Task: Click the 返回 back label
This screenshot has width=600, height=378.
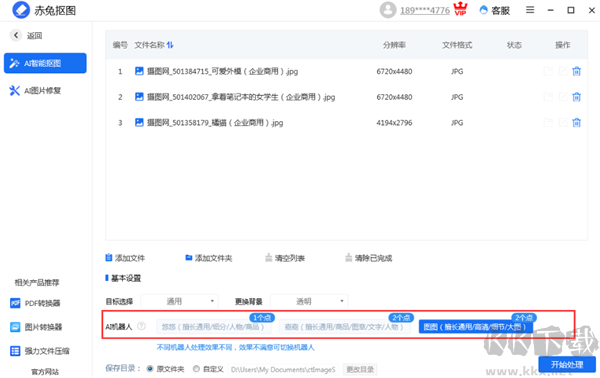Action: 34,36
